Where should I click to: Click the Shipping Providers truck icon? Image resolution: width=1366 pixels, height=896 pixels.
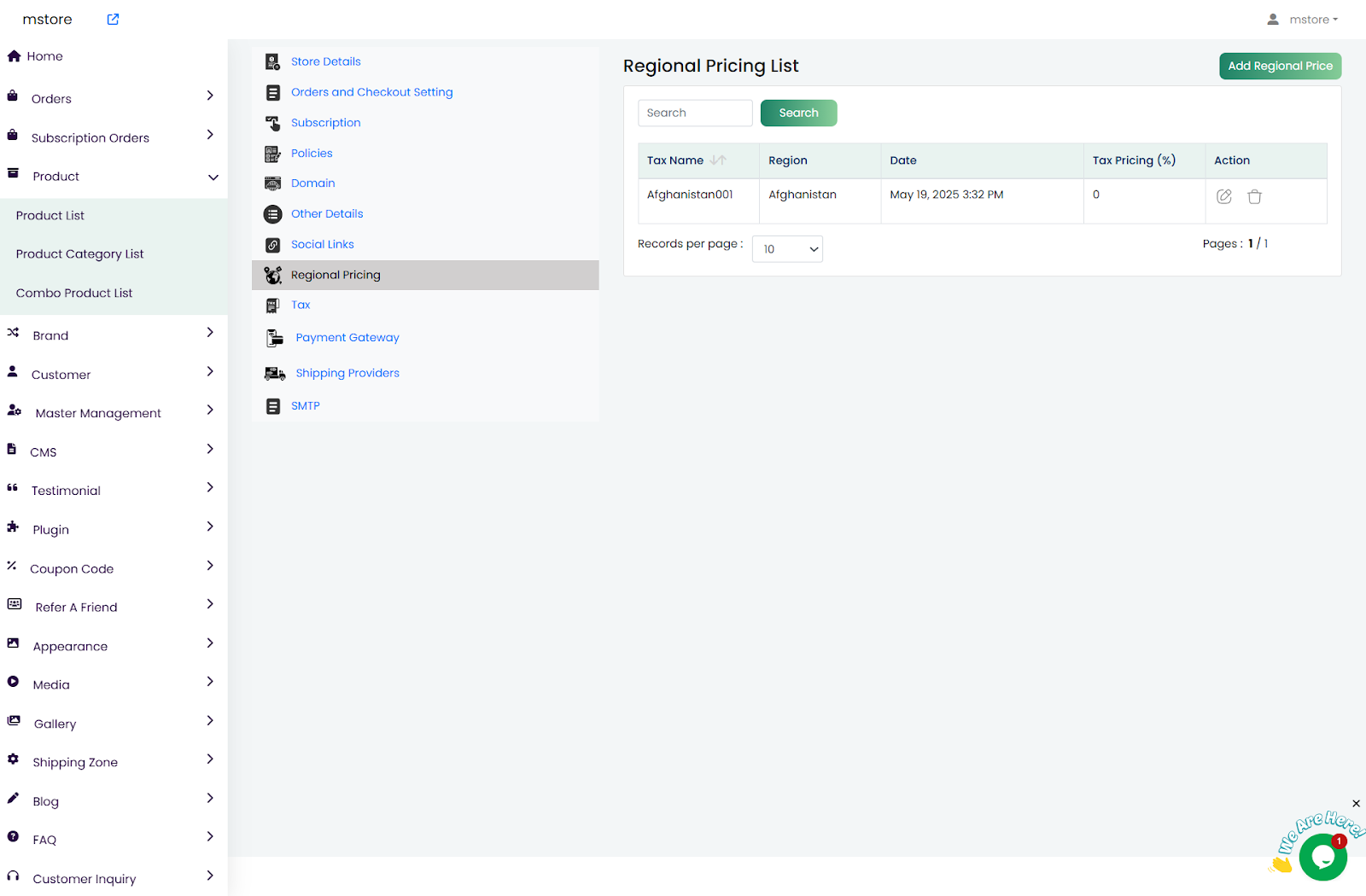[x=274, y=374]
